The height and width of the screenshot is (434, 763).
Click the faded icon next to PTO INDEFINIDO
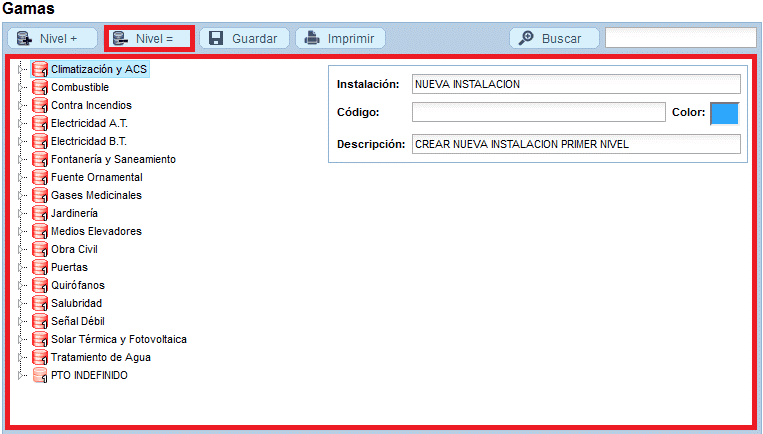point(40,376)
